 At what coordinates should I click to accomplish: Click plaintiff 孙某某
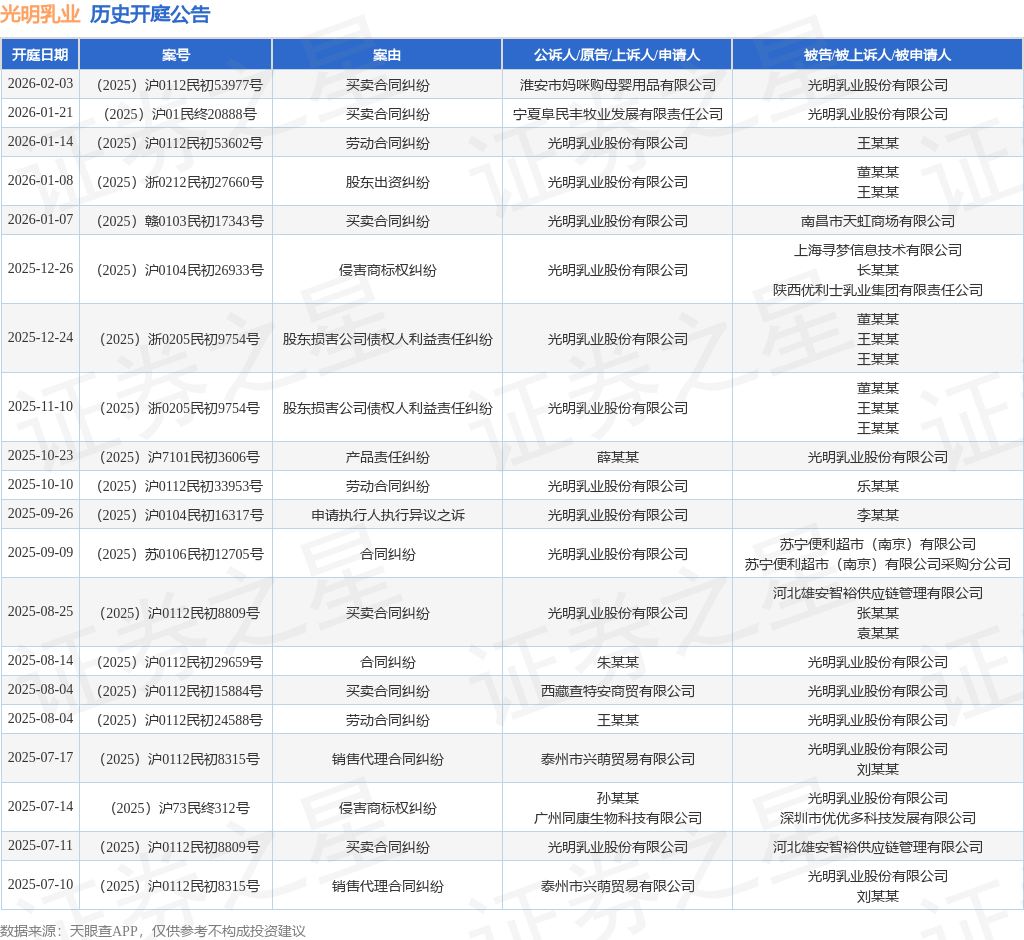click(617, 798)
